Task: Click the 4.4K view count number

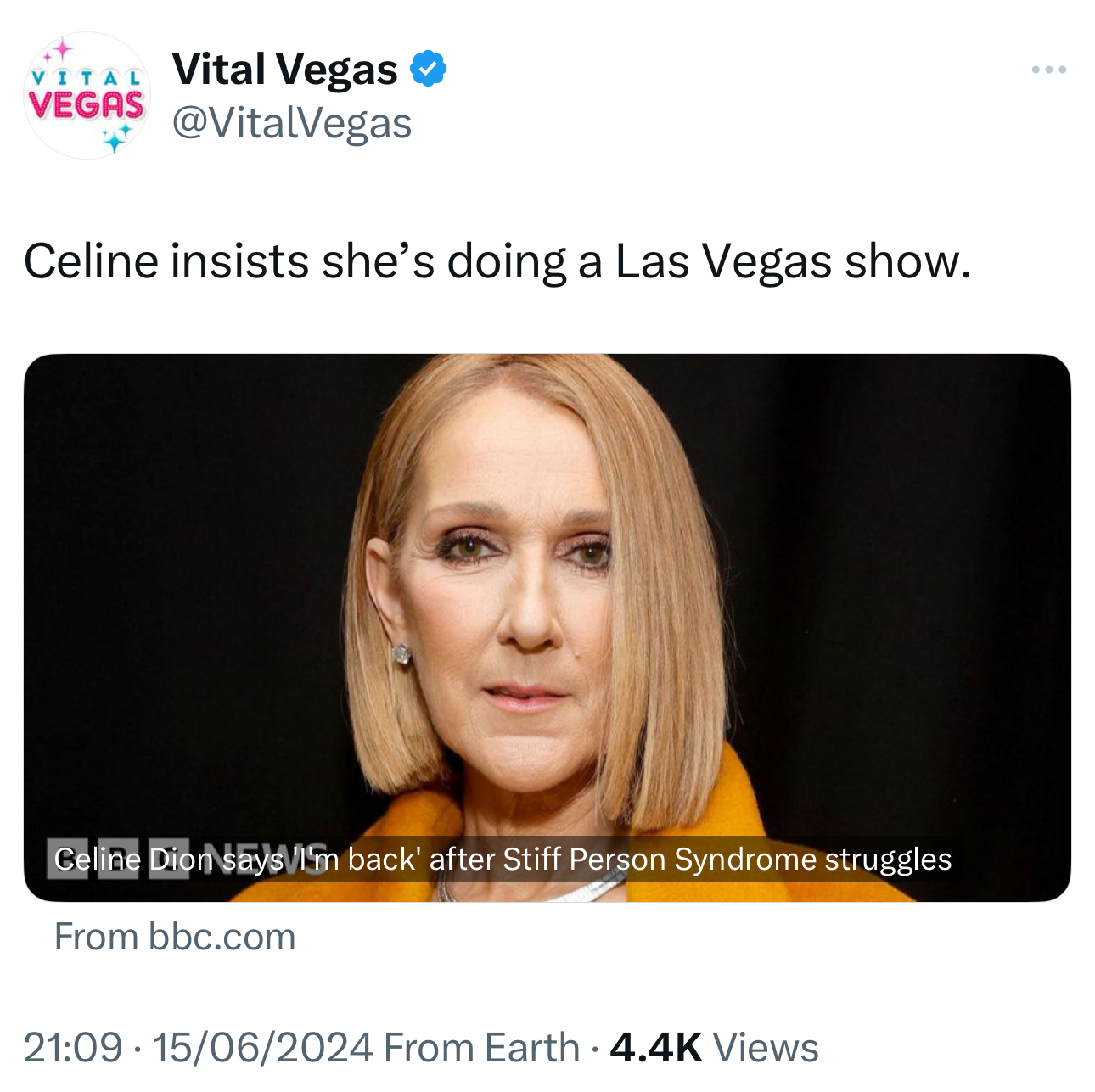Action: click(655, 1047)
